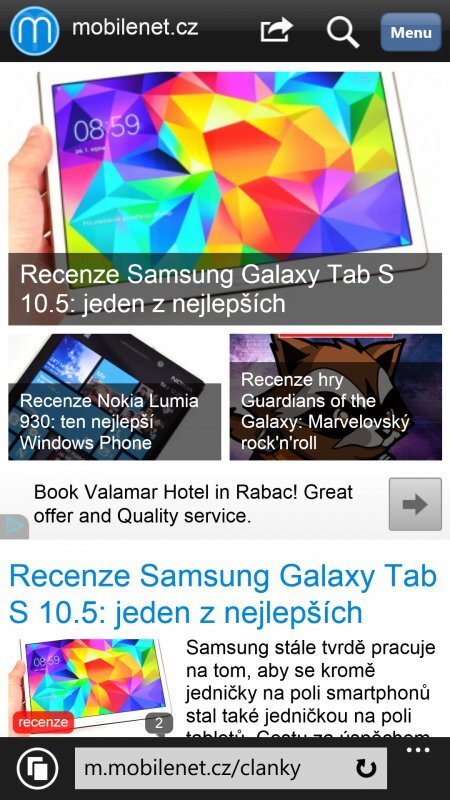Screen dimensions: 450x800
Task: Tap the small Galaxy Tab article thumbnail
Action: coord(90,685)
